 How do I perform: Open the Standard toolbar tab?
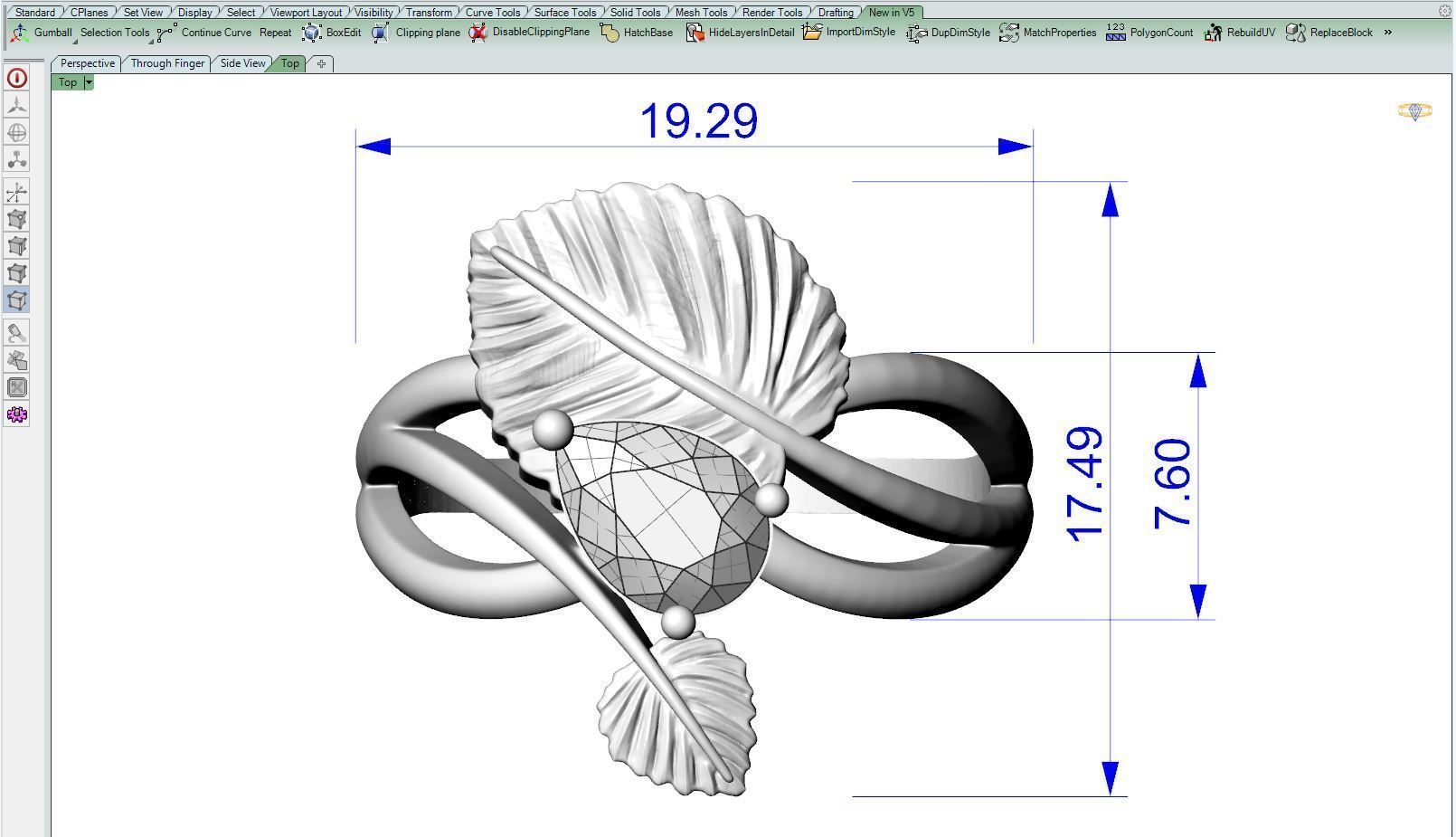[x=35, y=13]
